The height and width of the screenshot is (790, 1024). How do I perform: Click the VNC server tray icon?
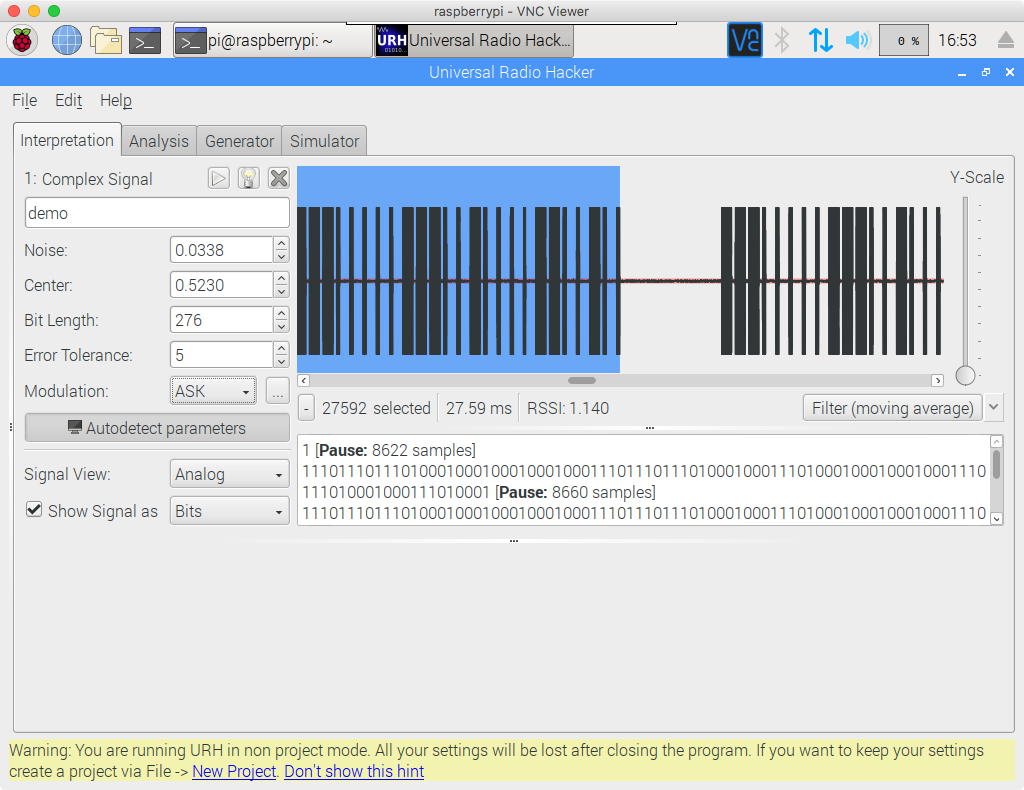[744, 40]
